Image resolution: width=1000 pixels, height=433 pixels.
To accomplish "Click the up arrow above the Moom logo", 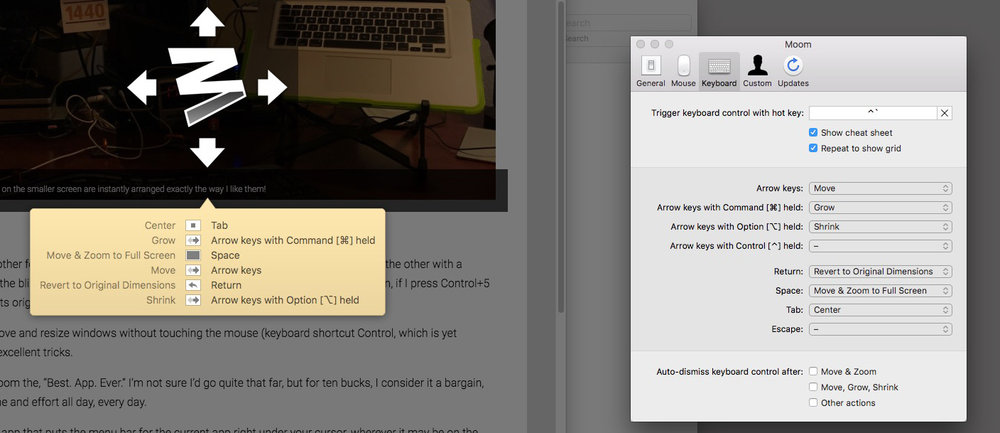I will tap(207, 22).
